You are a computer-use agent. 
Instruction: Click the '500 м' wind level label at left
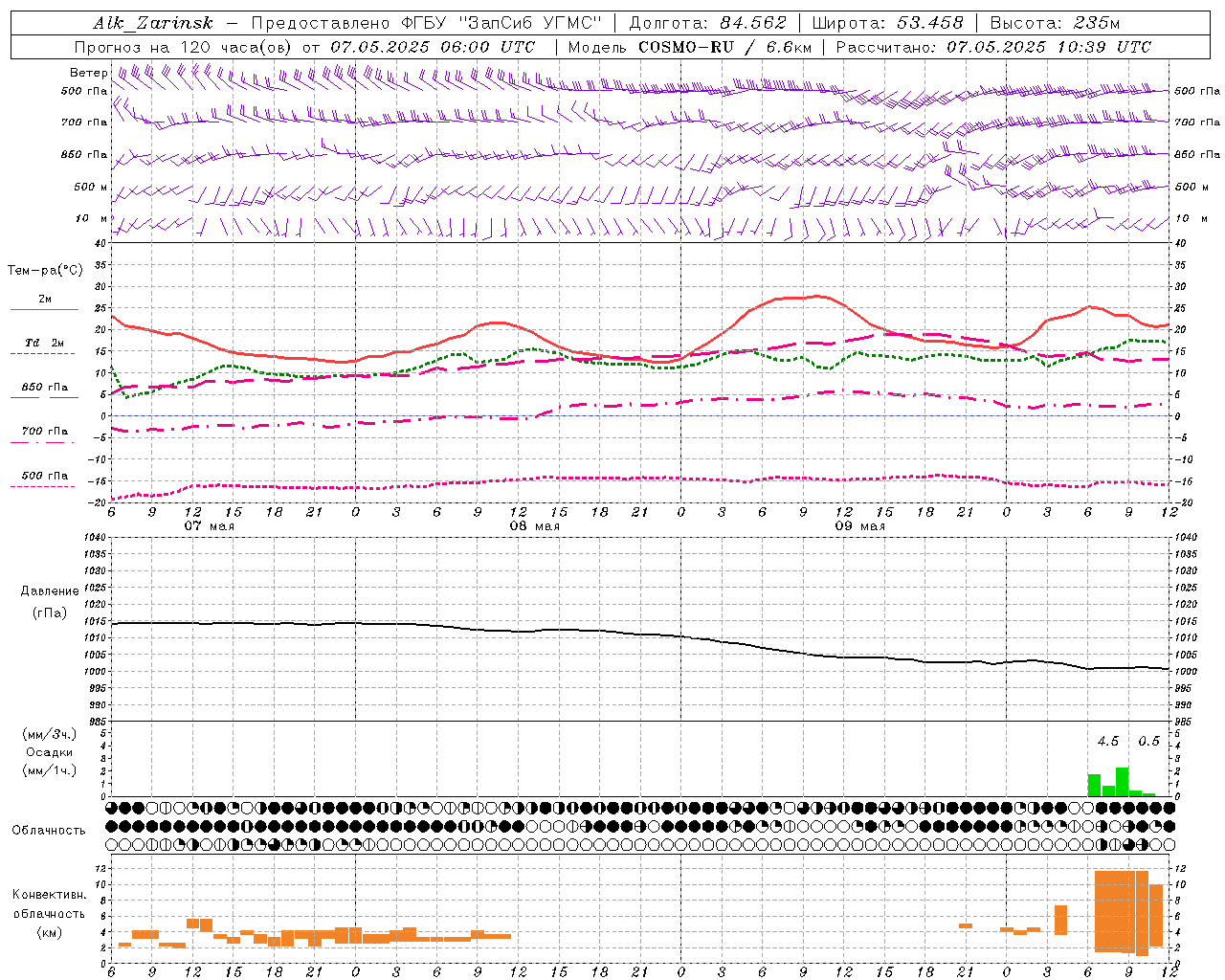[91, 187]
